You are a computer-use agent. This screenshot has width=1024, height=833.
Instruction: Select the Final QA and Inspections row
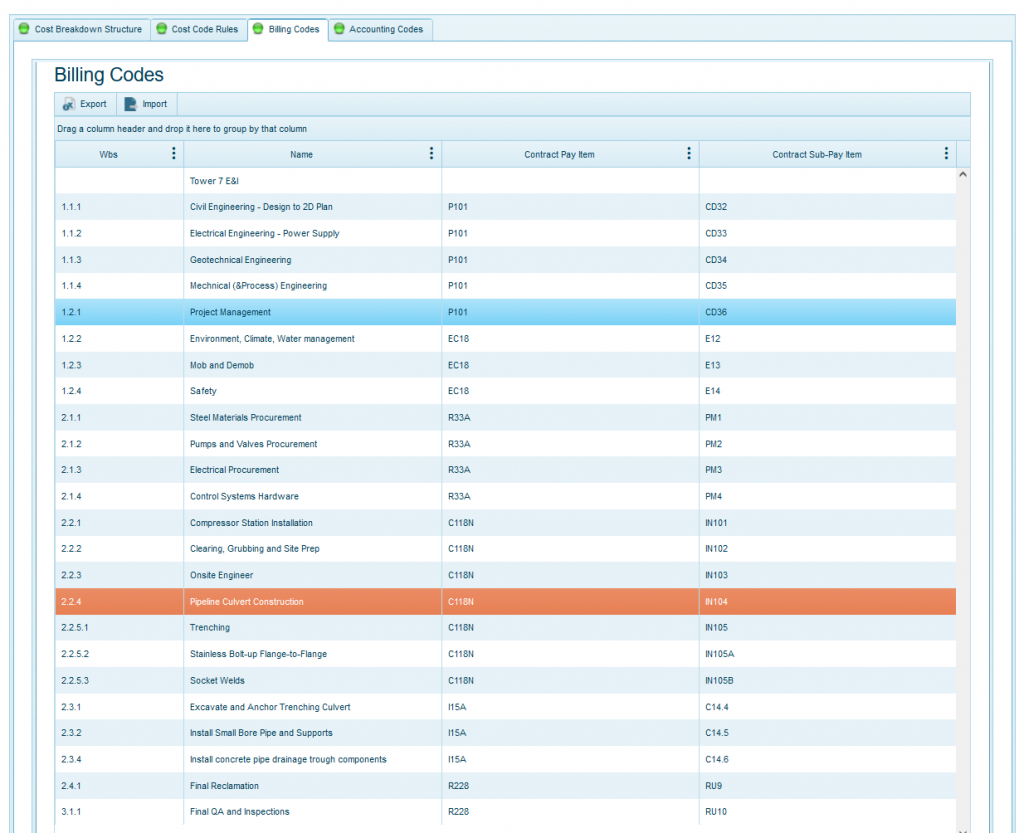tap(240, 812)
